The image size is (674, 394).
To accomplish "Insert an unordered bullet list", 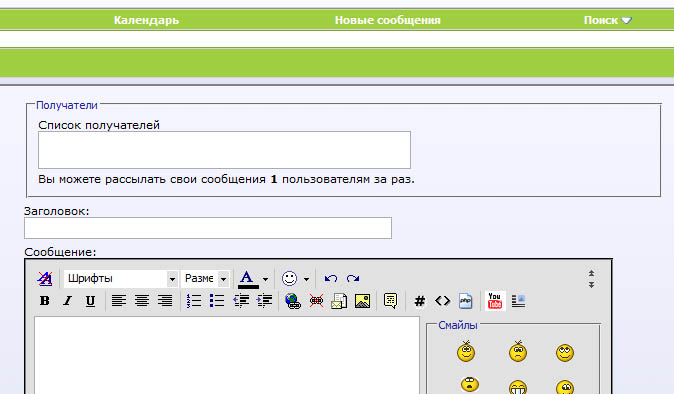I will pyautogui.click(x=217, y=301).
